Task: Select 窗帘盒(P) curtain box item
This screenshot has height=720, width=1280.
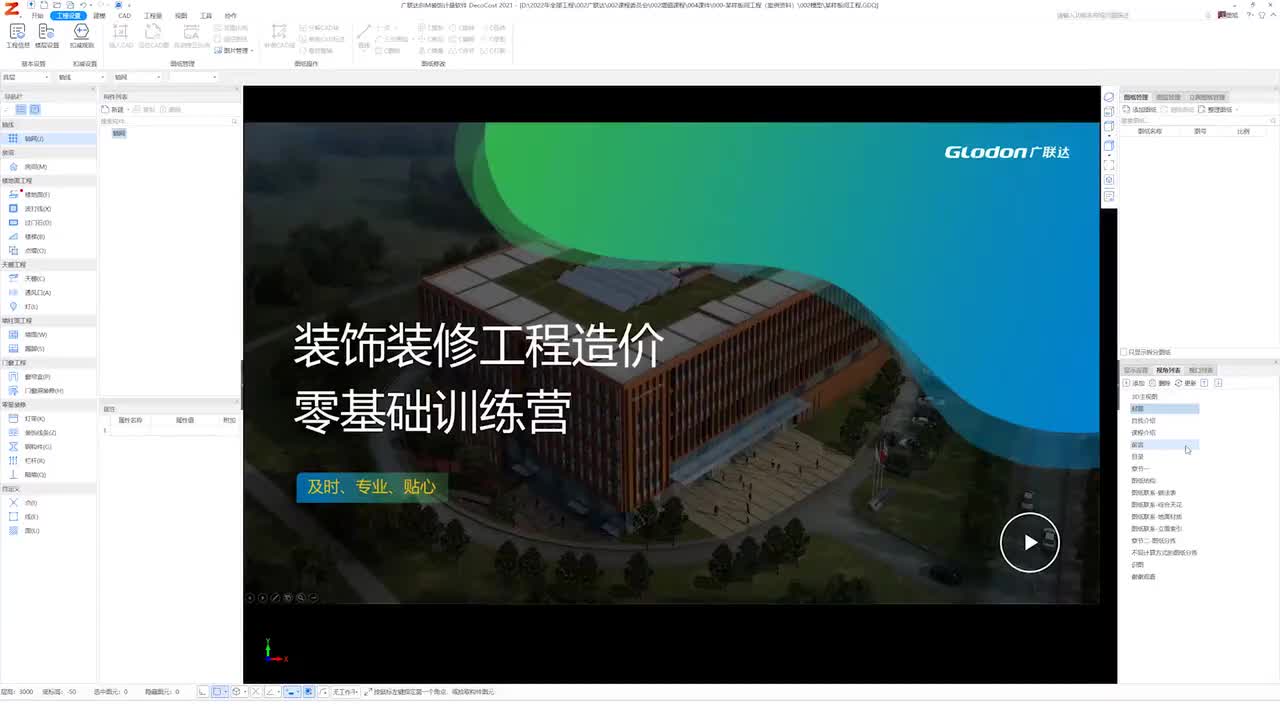Action: pos(48,377)
